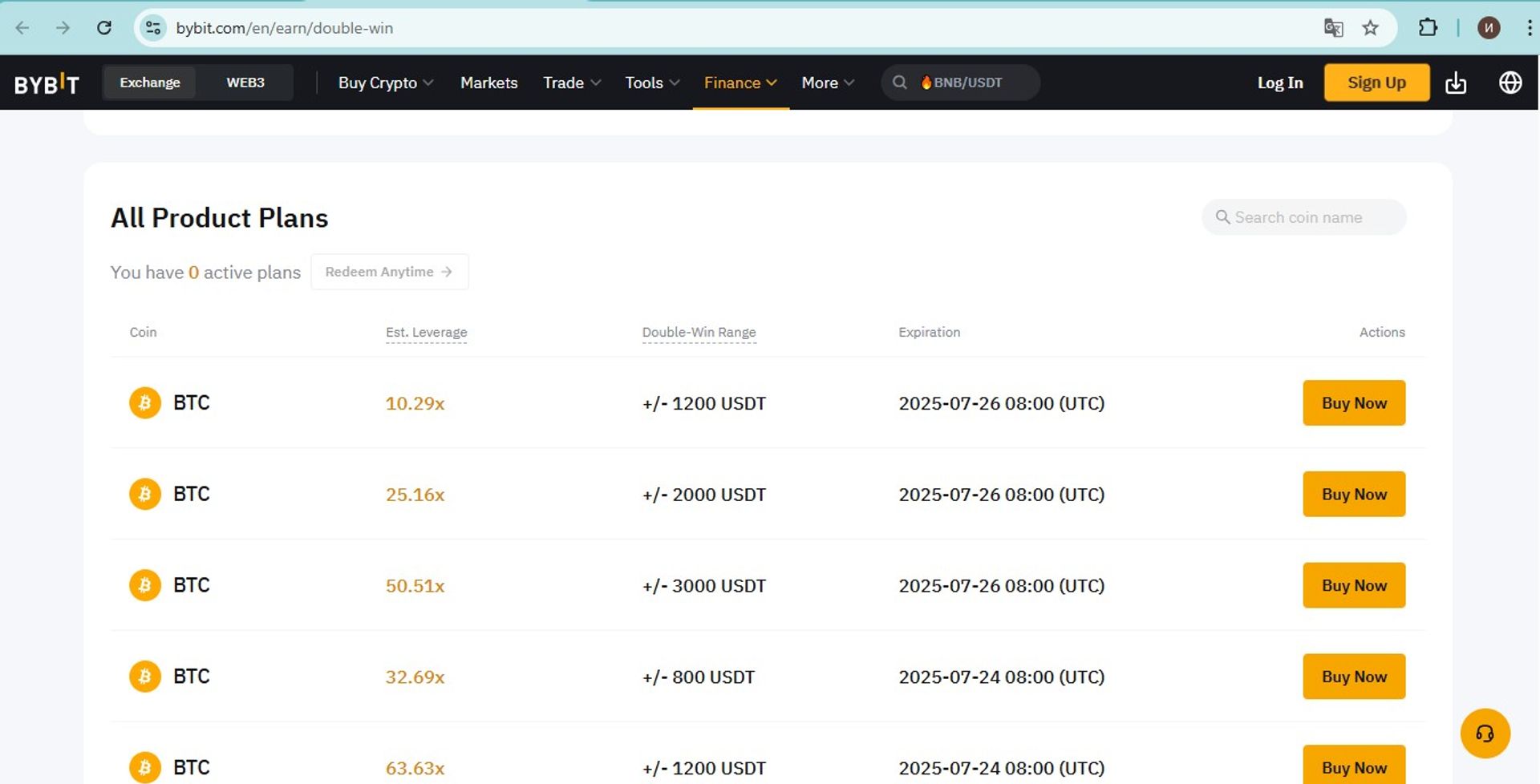Expand the Trade dropdown menu
The height and width of the screenshot is (784, 1540).
(572, 83)
